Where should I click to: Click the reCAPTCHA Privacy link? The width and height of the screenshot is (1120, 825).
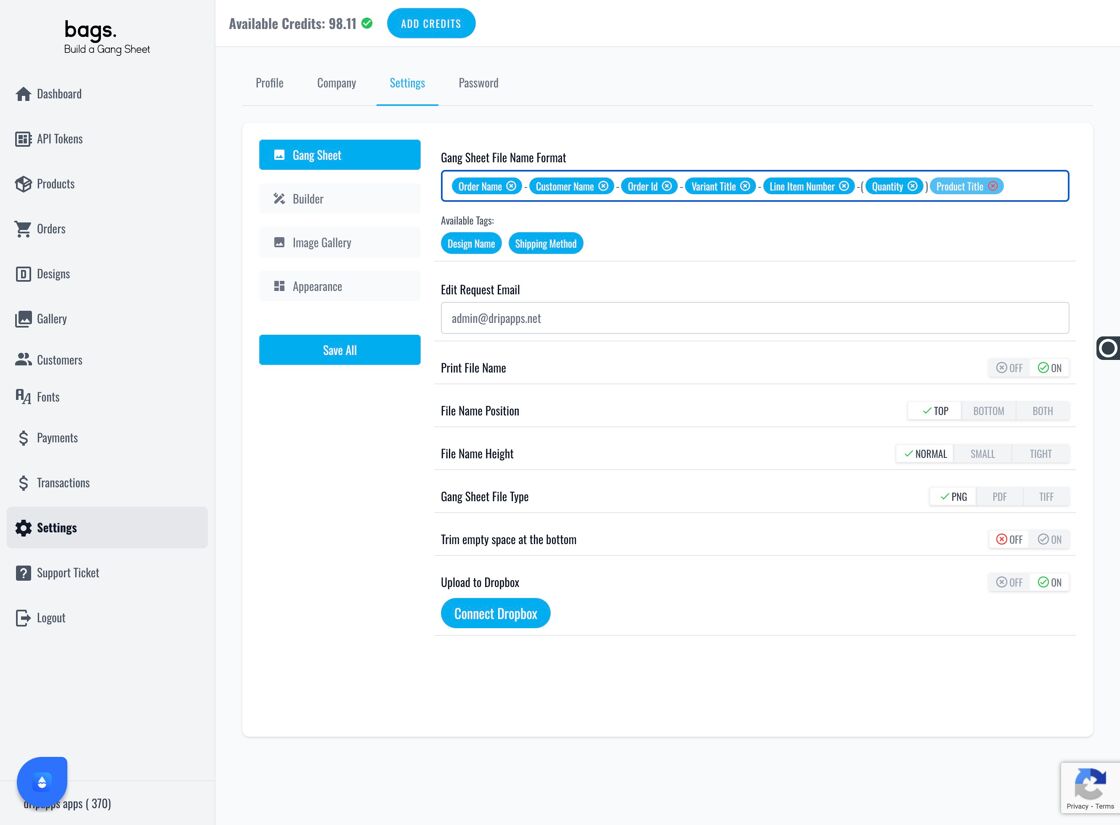tap(1077, 806)
